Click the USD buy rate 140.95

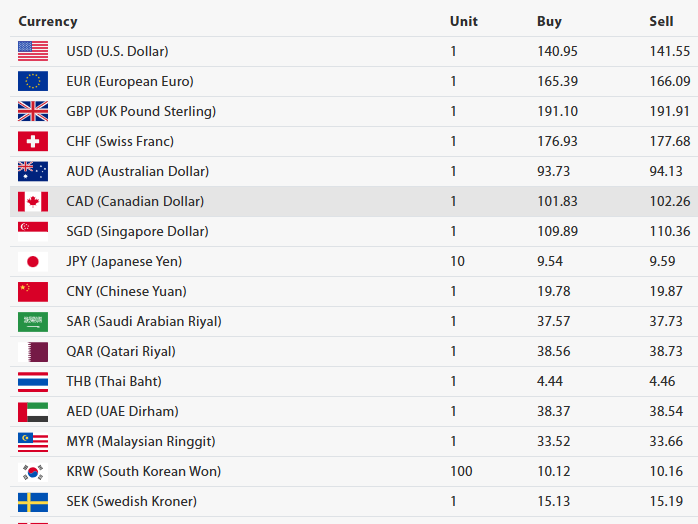(556, 51)
